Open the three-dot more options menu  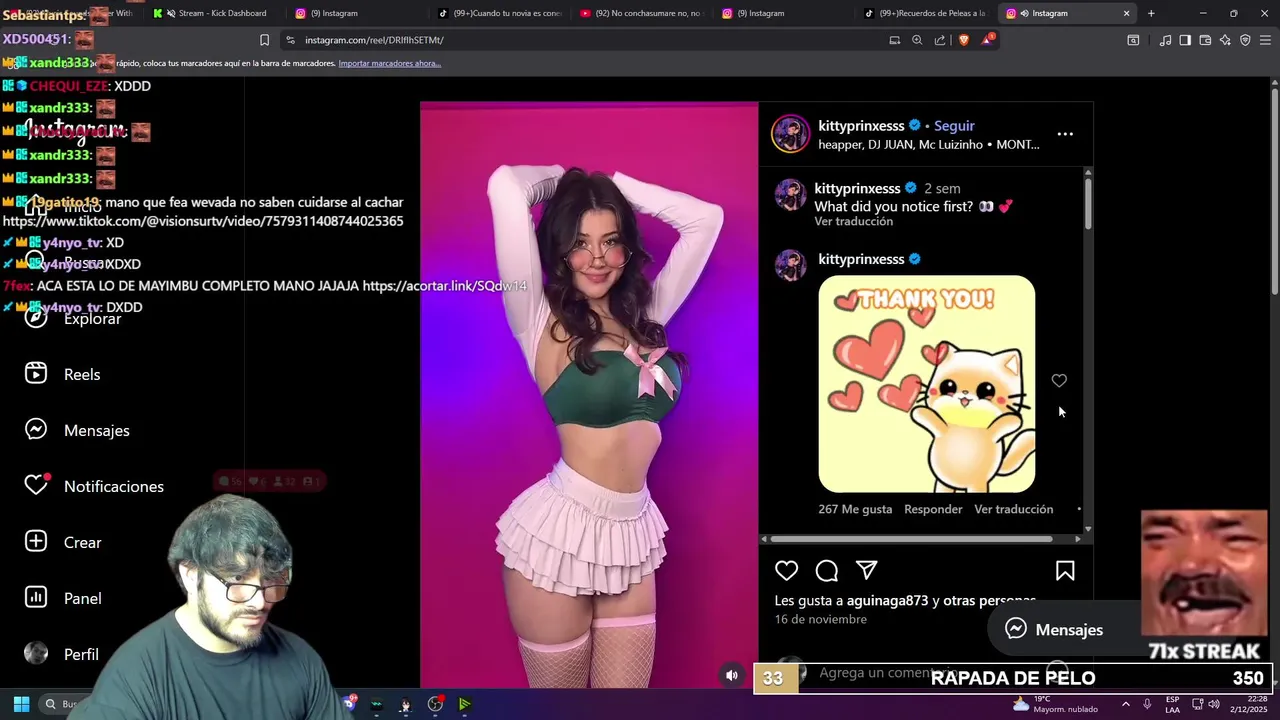coord(1065,134)
